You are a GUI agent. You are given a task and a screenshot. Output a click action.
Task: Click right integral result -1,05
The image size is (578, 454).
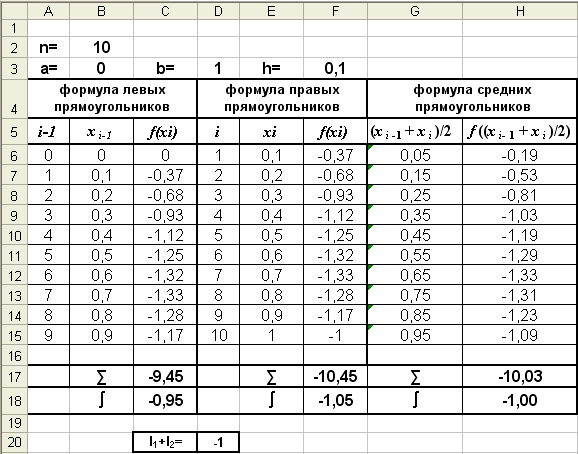click(335, 400)
